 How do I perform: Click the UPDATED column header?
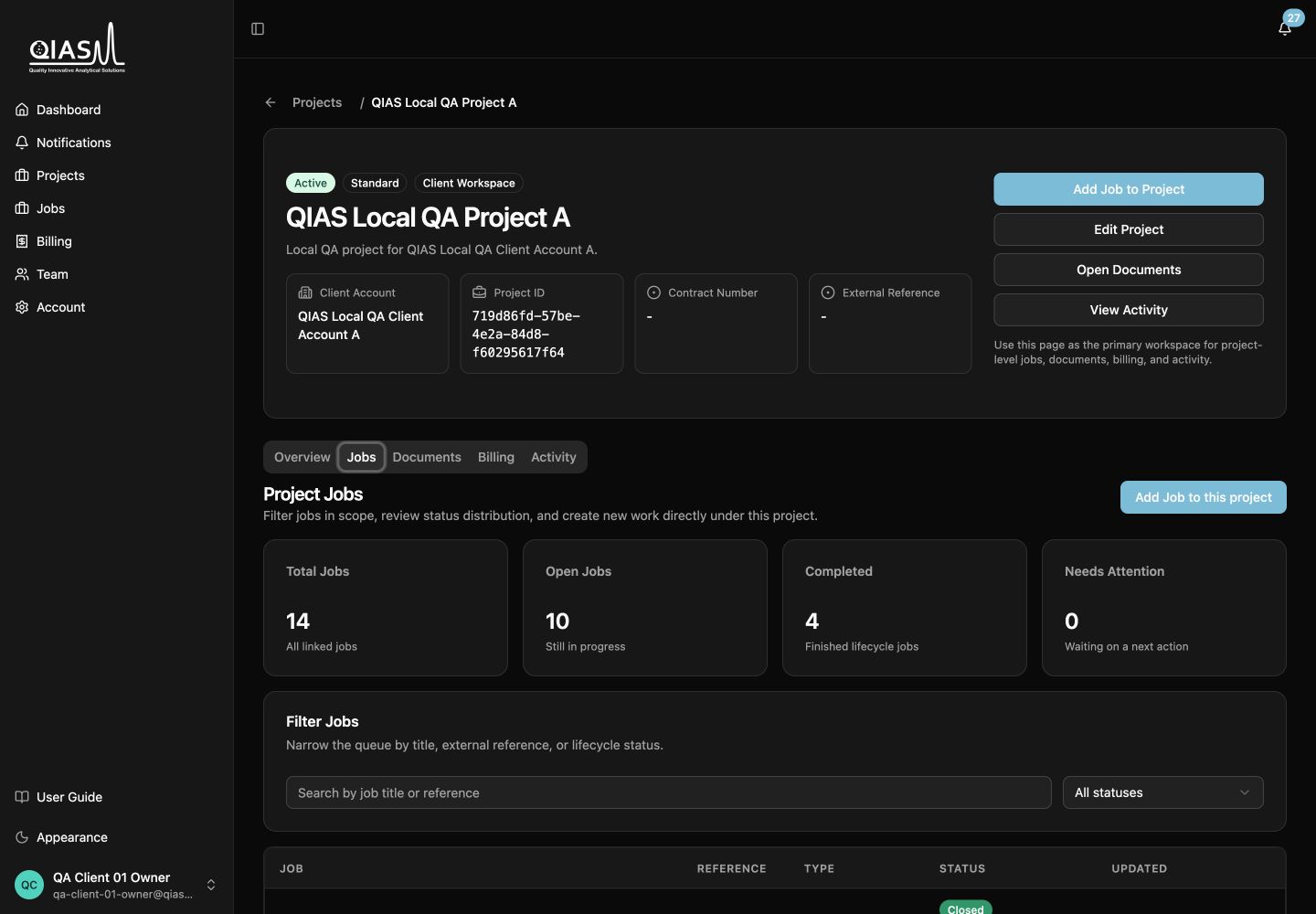click(1139, 868)
